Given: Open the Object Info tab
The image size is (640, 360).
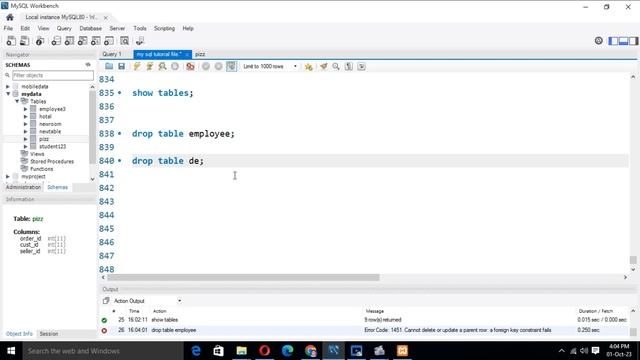Looking at the screenshot, I should coord(19,333).
